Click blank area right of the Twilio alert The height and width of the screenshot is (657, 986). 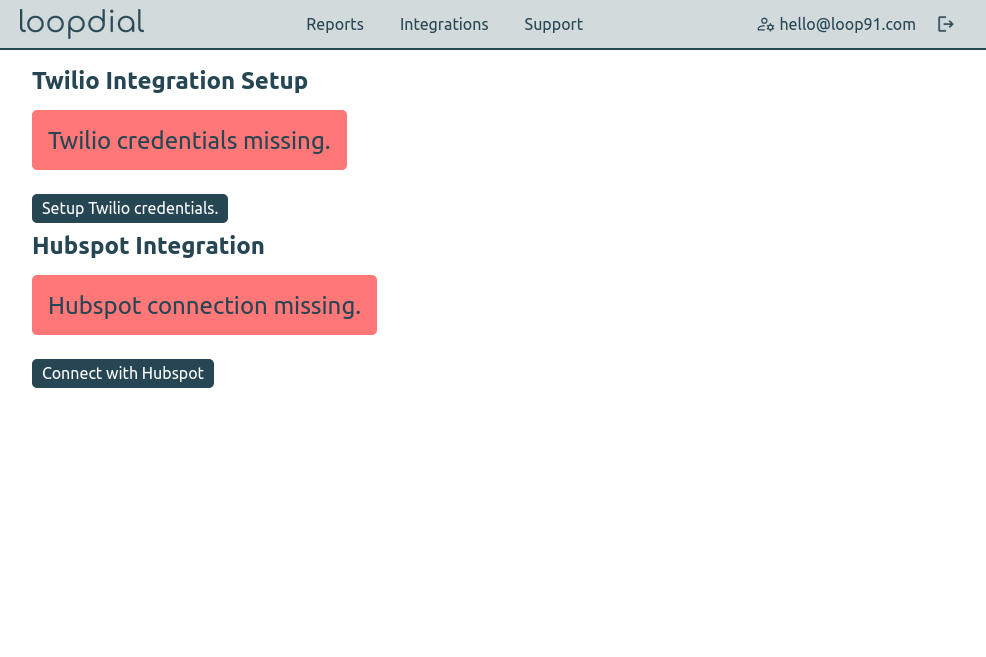pos(600,140)
